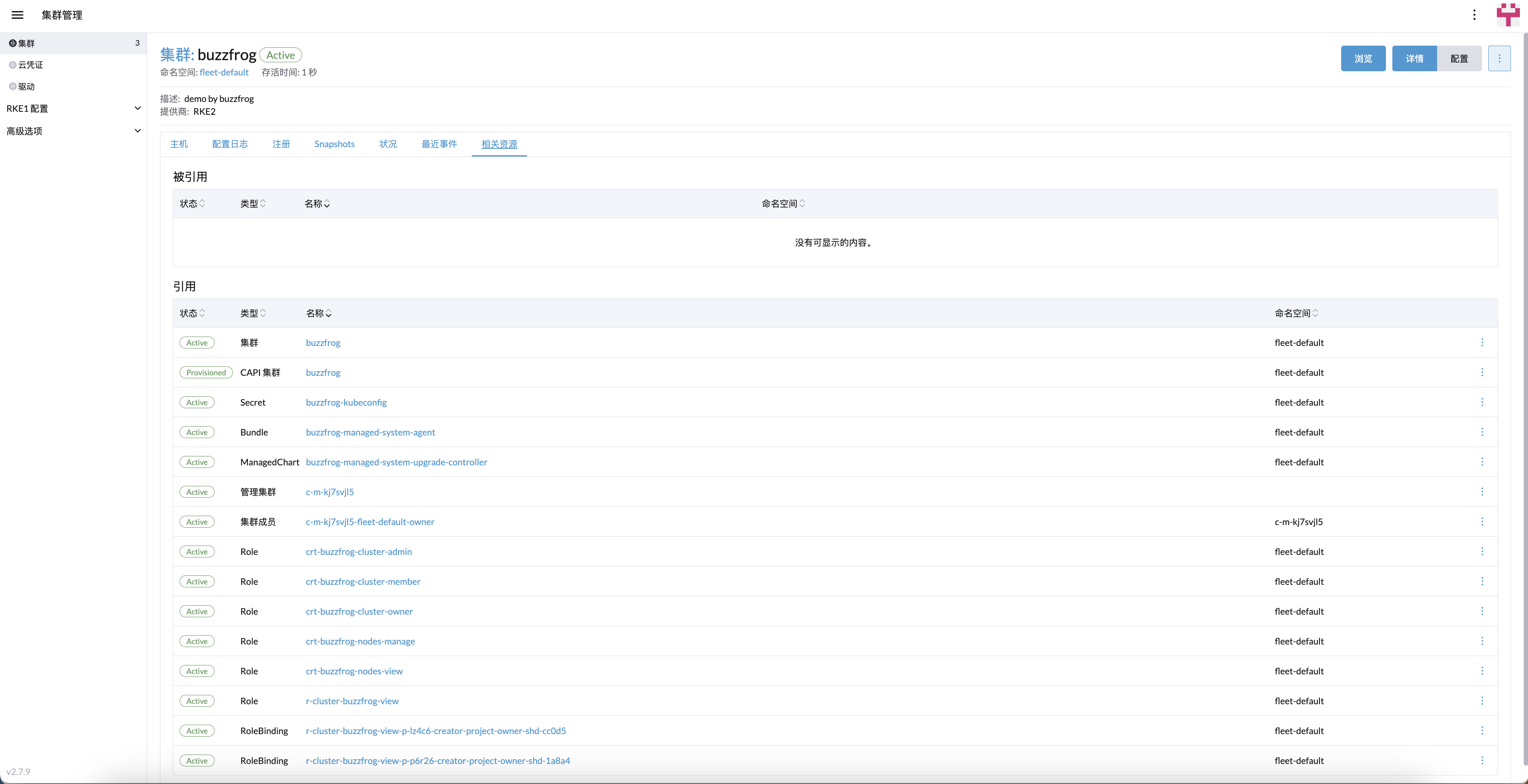Click the 集群: breadcrumb link in title
Viewport: 1528px width, 784px height.
click(x=177, y=55)
